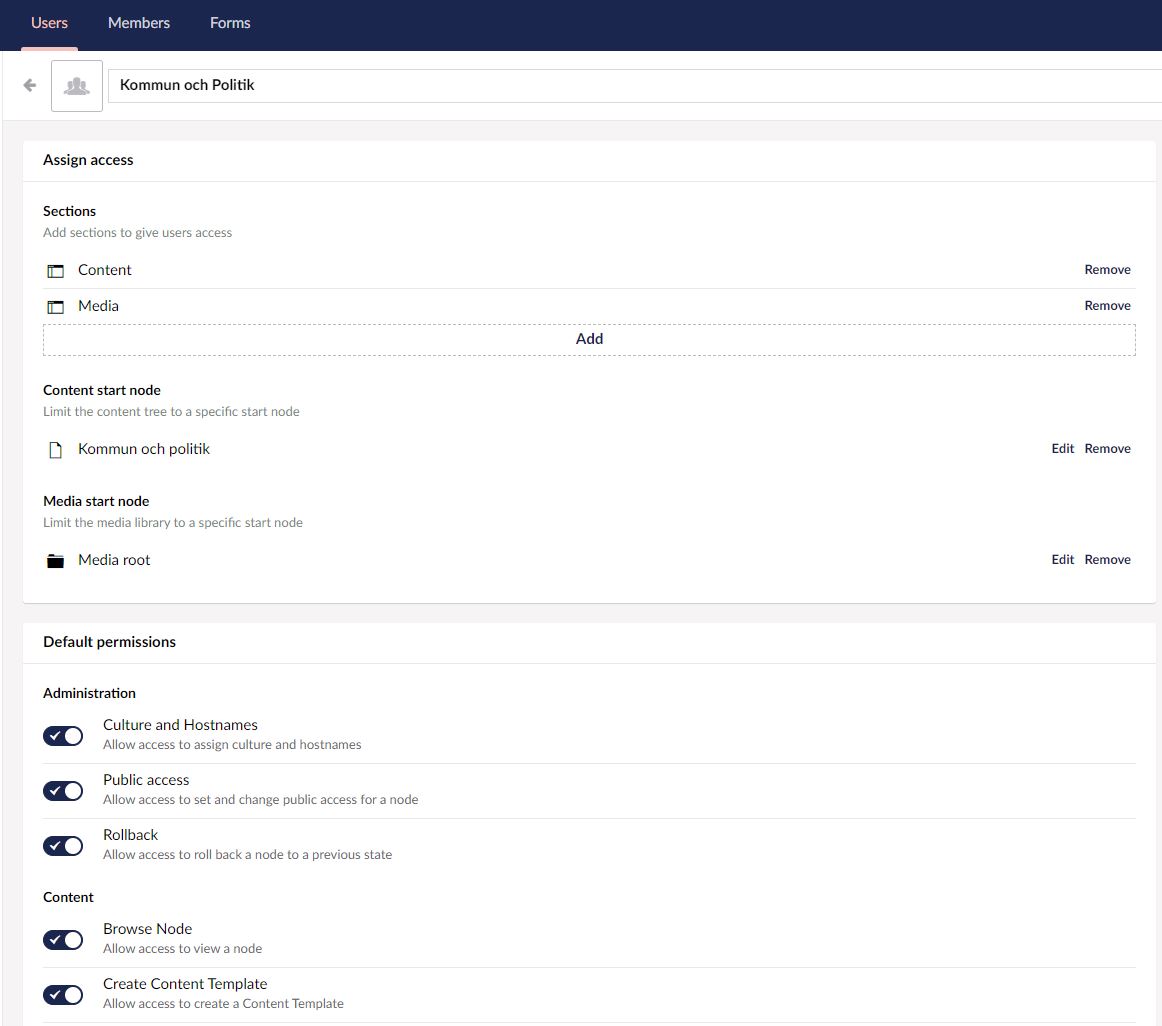The image size is (1162, 1026).
Task: Remove the Media root start node
Action: 1107,559
